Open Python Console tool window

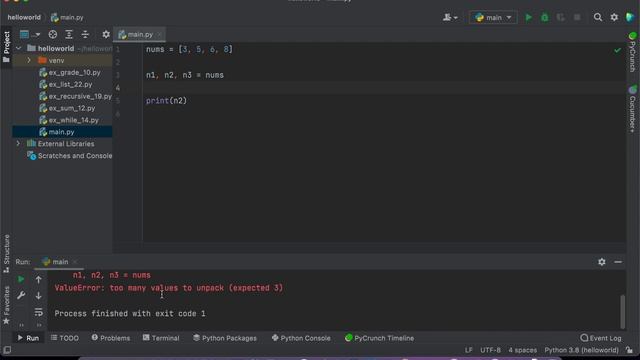click(301, 338)
